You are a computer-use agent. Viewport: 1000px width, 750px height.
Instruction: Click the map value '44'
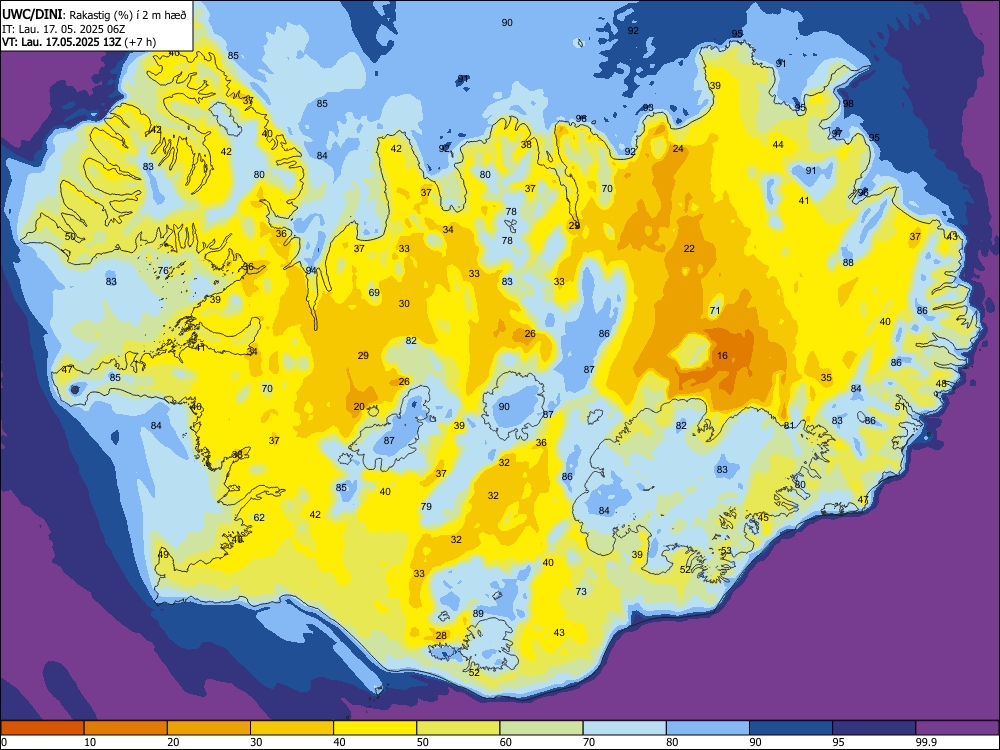point(778,145)
